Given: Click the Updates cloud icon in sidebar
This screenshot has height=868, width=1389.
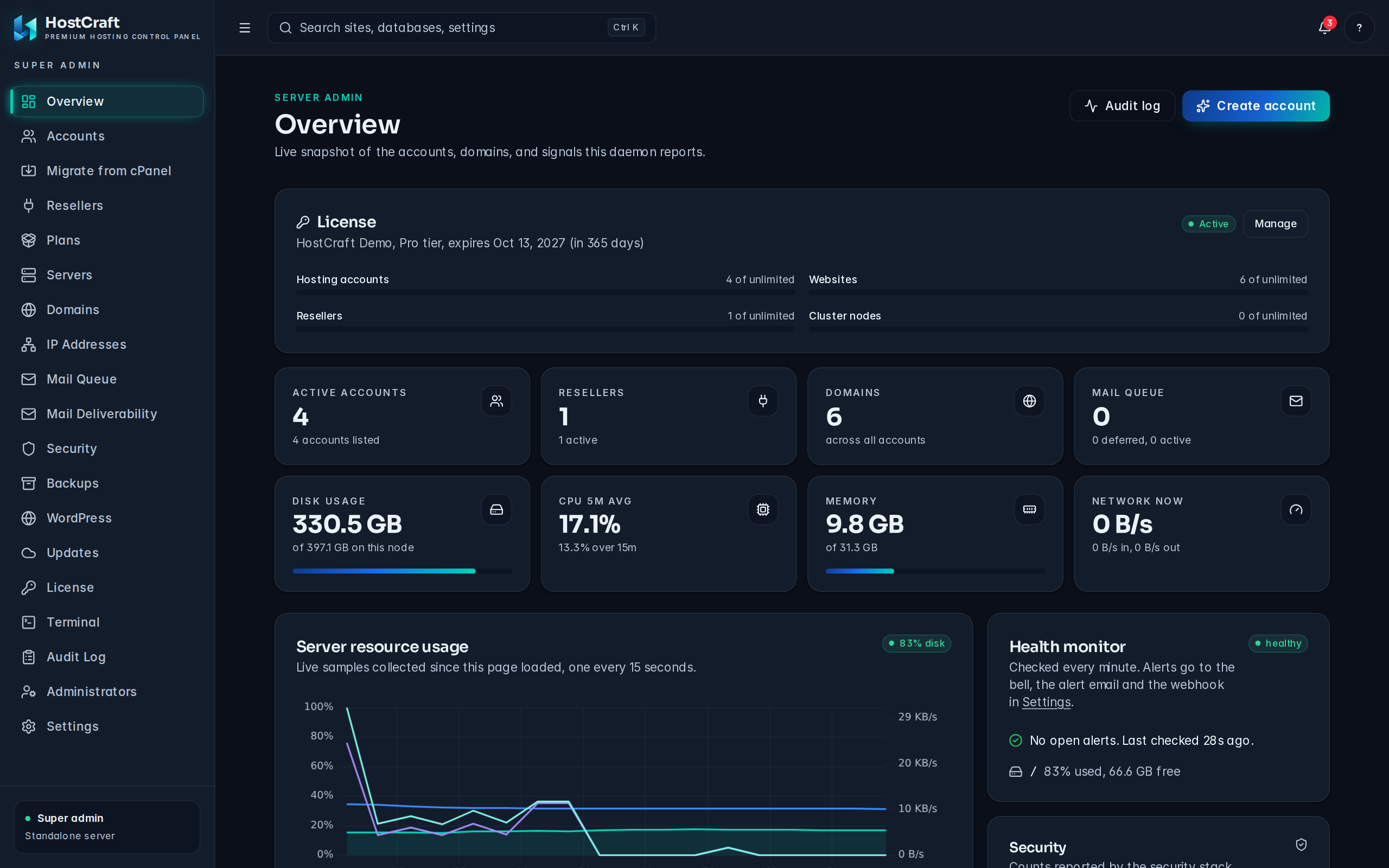Looking at the screenshot, I should (x=29, y=553).
